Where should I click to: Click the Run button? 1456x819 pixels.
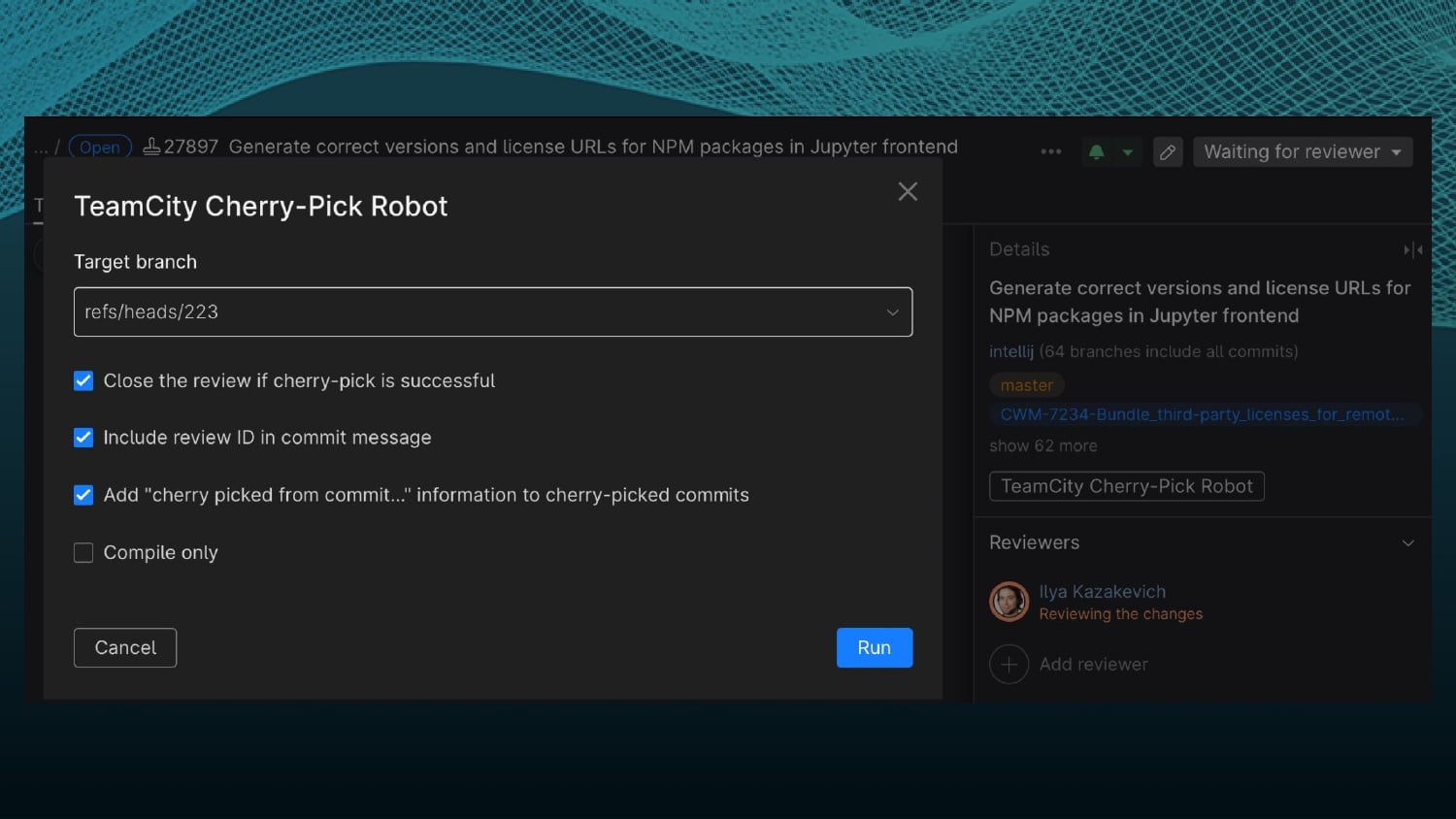tap(874, 647)
